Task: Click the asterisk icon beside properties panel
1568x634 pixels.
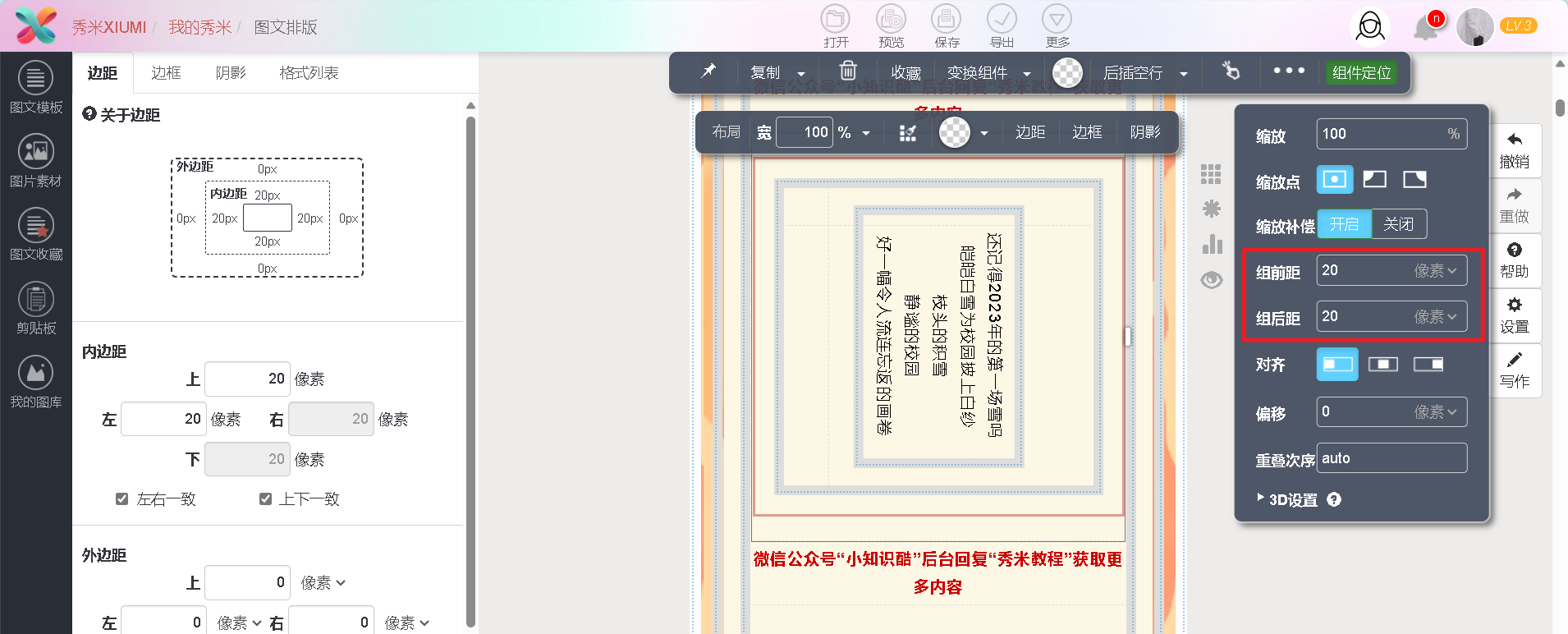Action: click(x=1211, y=209)
